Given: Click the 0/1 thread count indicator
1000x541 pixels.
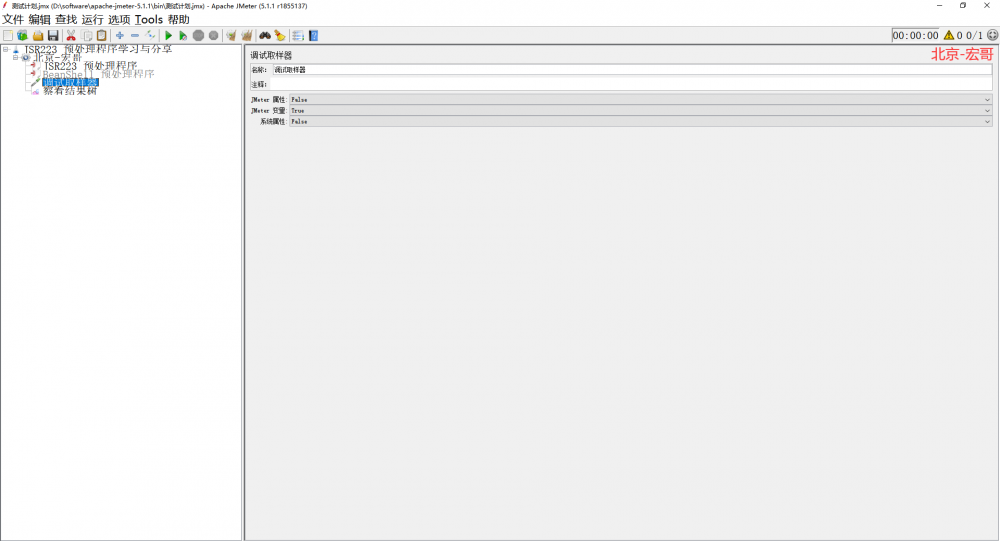Looking at the screenshot, I should (974, 36).
